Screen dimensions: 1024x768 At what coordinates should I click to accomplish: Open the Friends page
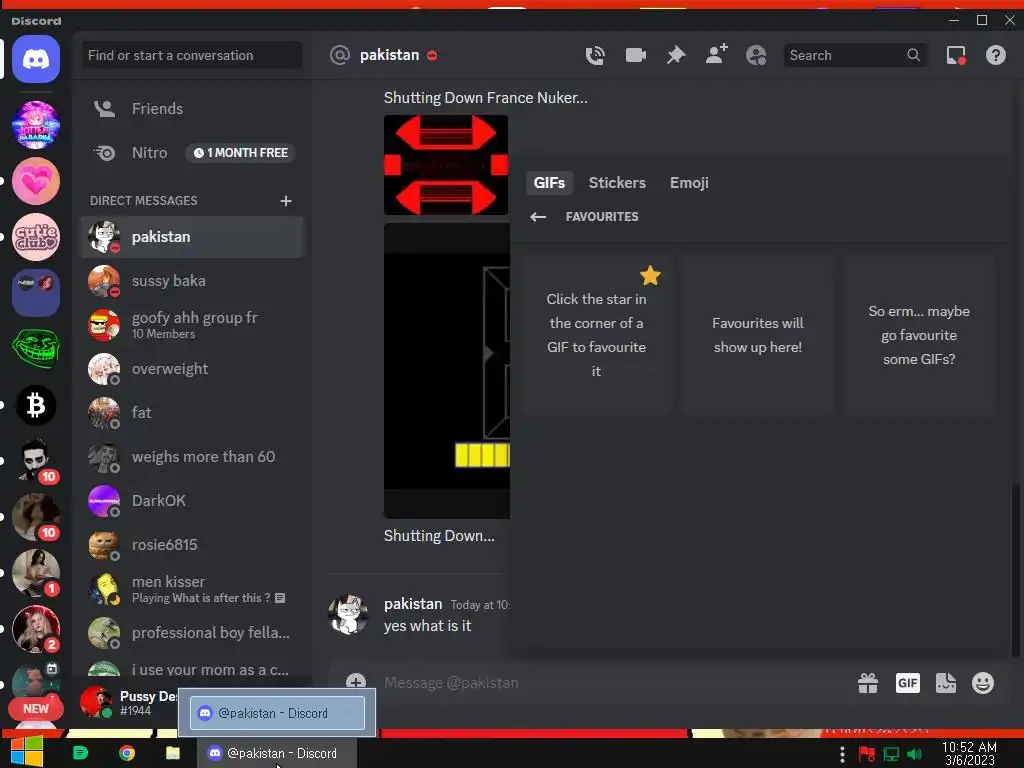click(x=191, y=108)
